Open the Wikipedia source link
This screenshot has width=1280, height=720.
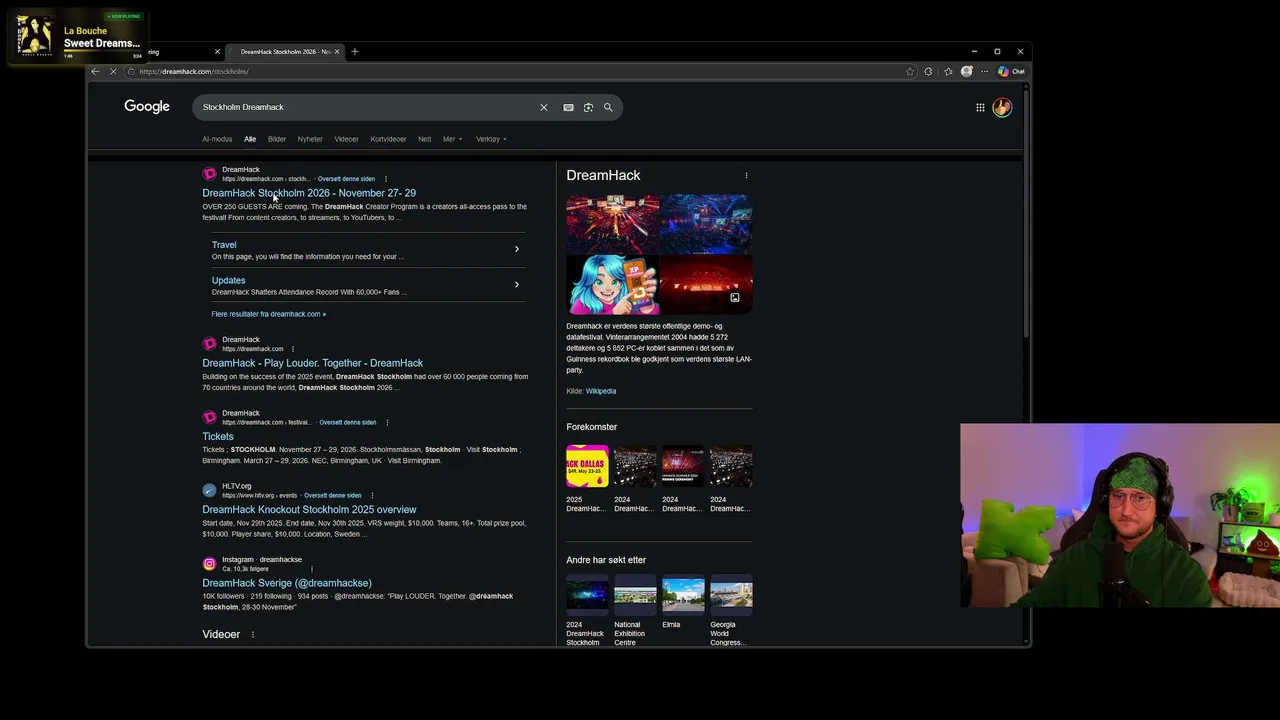pos(601,391)
